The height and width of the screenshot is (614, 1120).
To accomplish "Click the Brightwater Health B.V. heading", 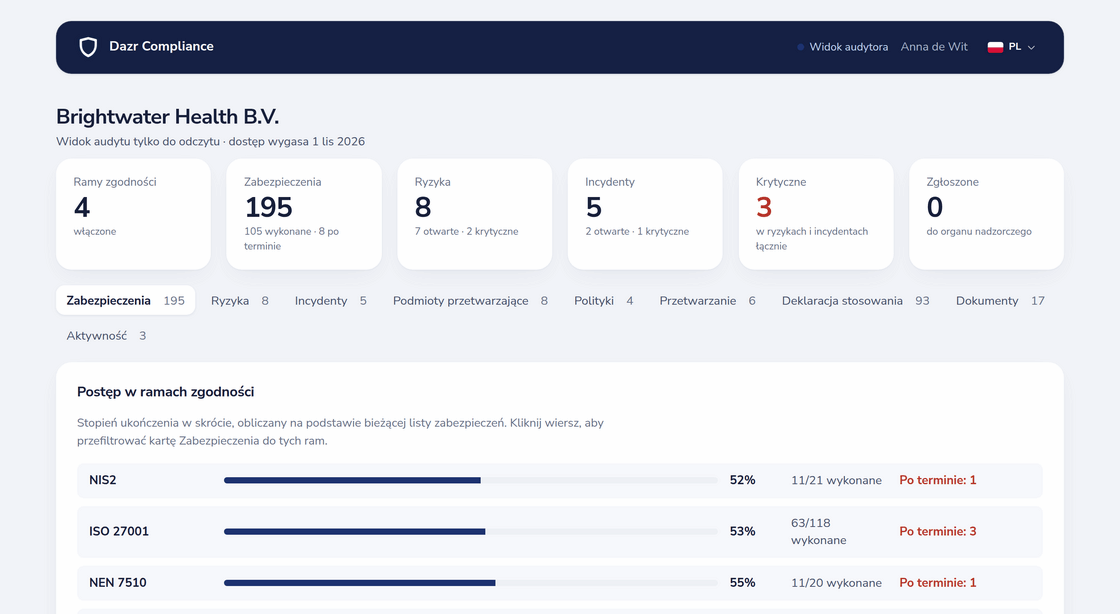I will click(x=168, y=116).
